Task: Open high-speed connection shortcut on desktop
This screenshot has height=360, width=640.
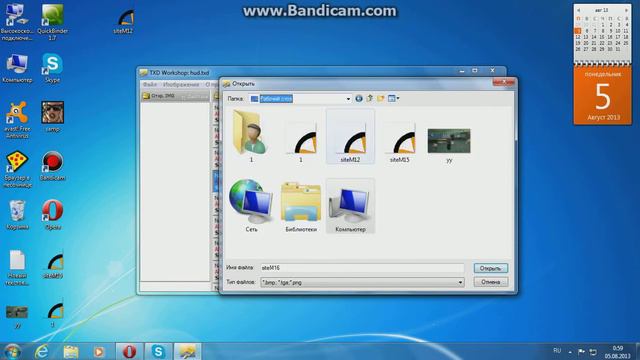Action: 17,22
